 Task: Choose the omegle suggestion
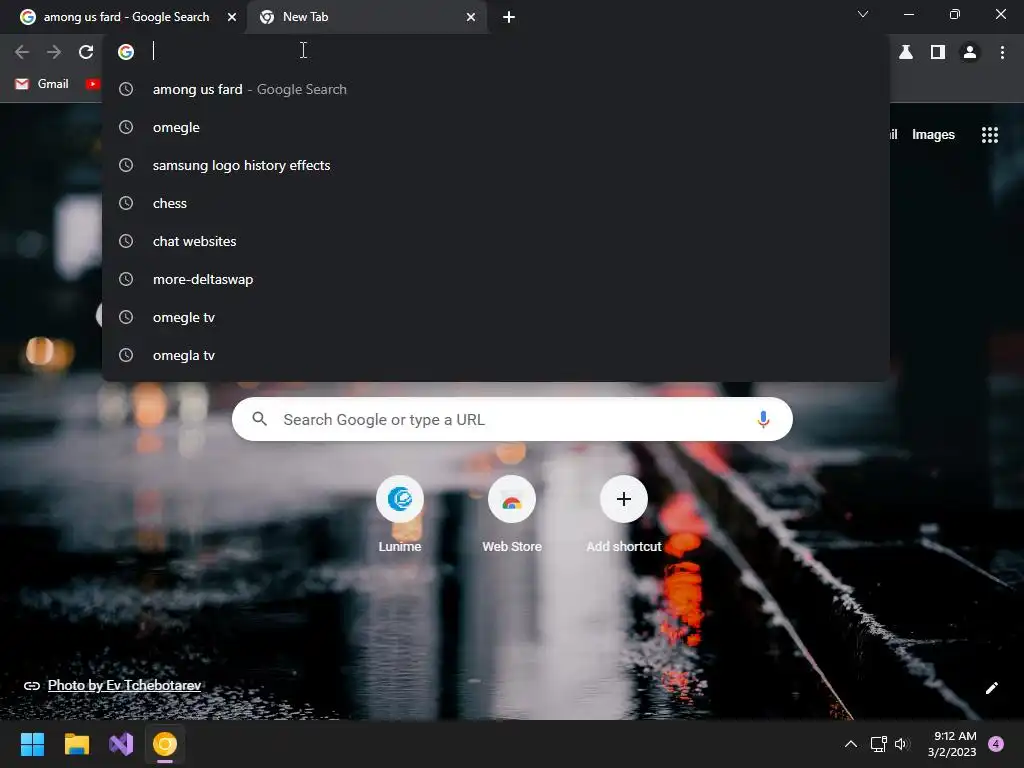(496, 127)
